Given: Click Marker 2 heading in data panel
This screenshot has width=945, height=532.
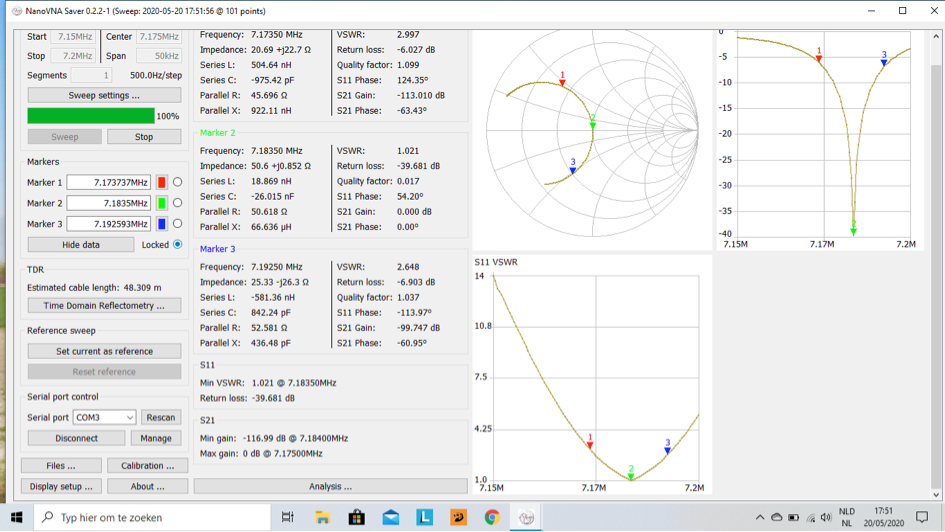Looking at the screenshot, I should (218, 133).
